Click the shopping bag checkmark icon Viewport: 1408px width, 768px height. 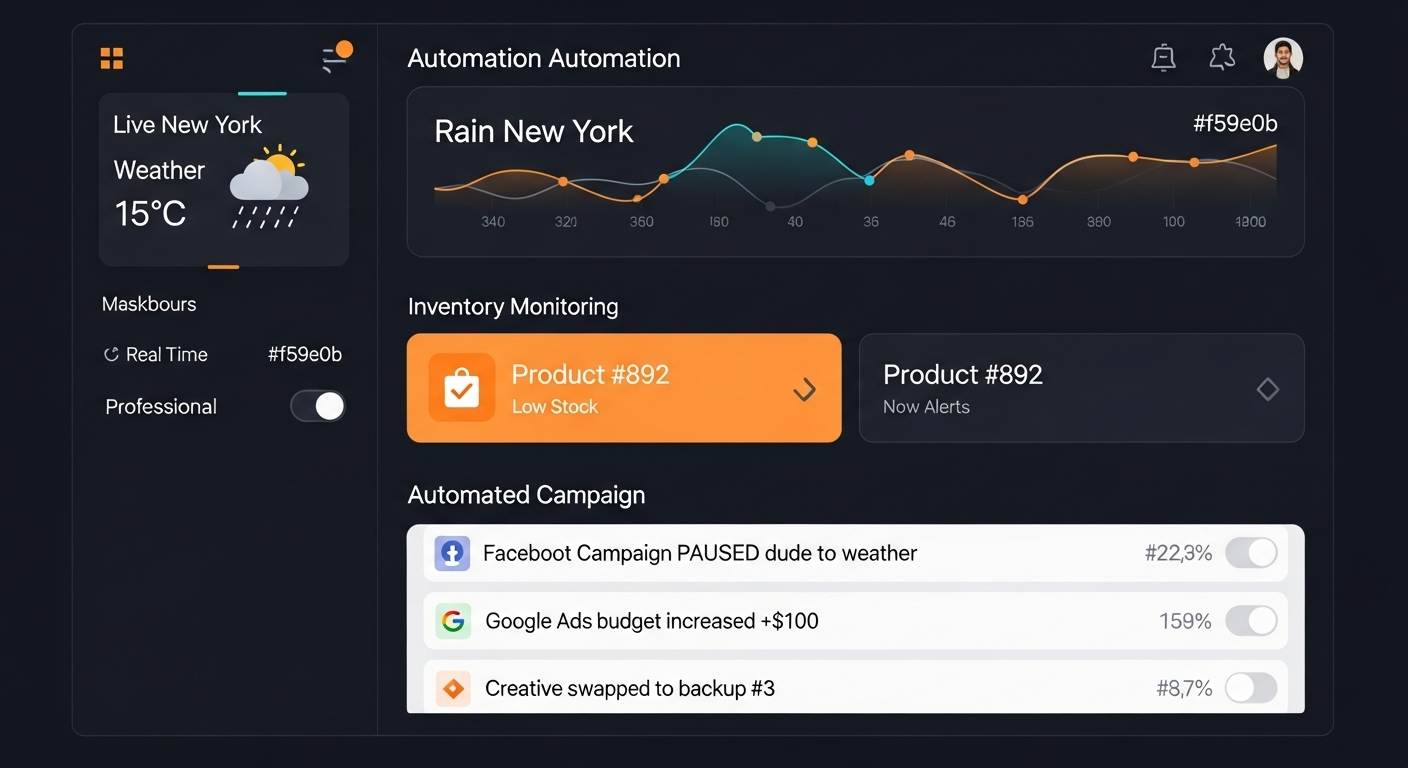pos(461,388)
